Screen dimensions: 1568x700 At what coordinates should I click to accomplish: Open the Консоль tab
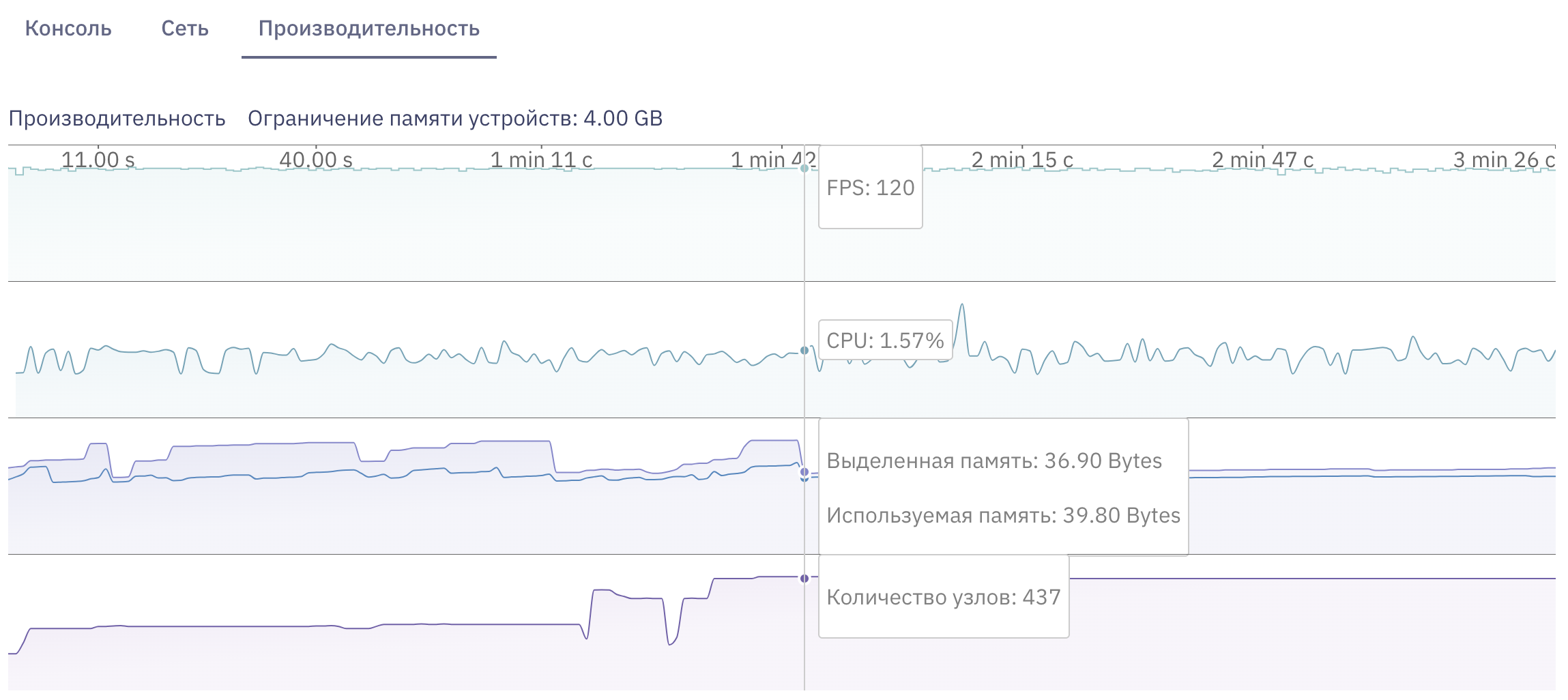click(68, 29)
